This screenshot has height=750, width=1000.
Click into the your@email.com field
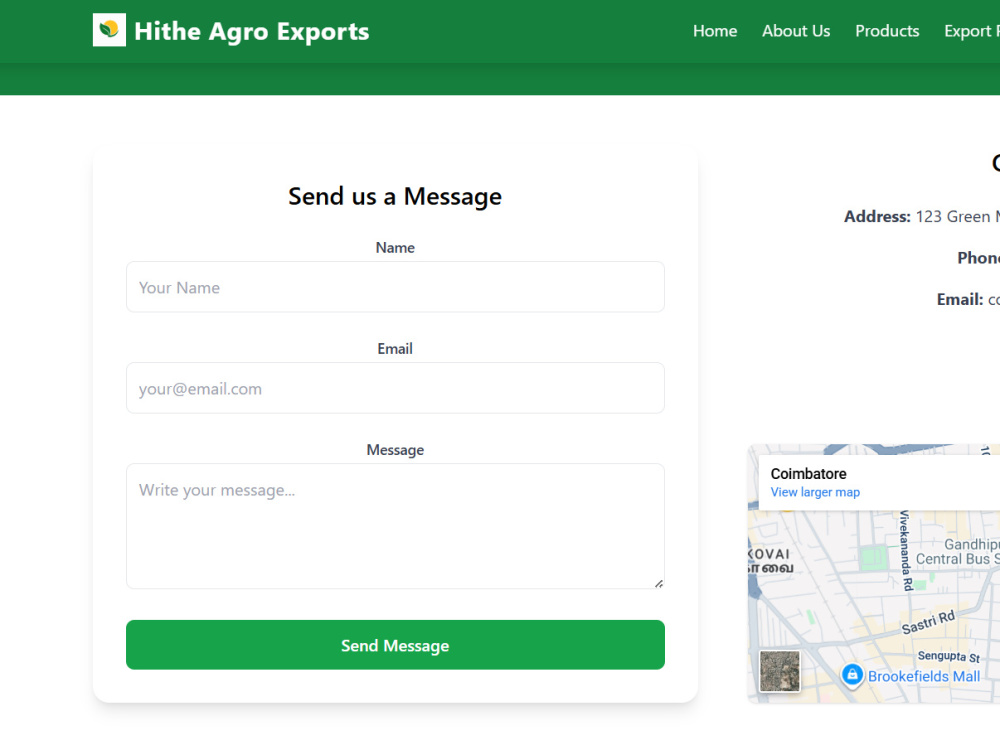(x=395, y=388)
